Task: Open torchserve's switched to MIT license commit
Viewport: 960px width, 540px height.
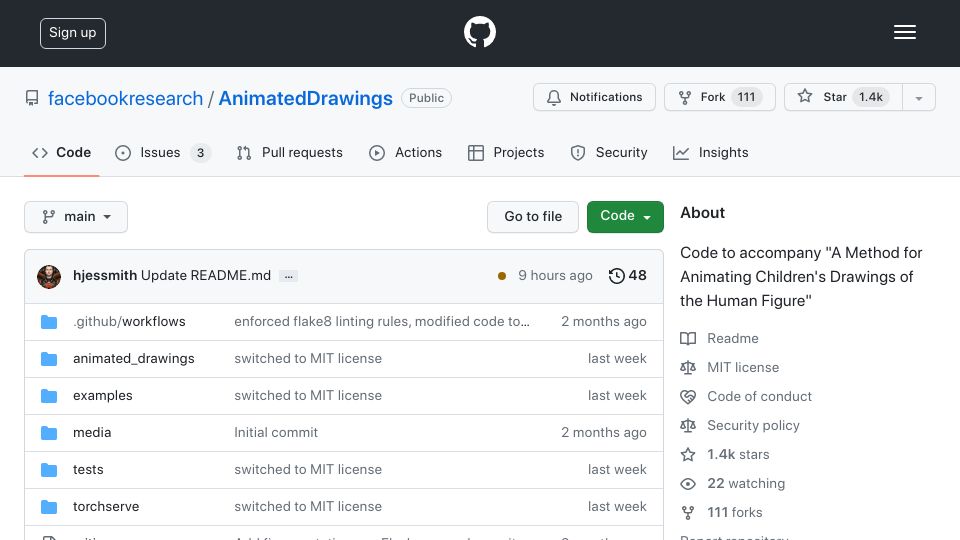Action: pos(308,506)
